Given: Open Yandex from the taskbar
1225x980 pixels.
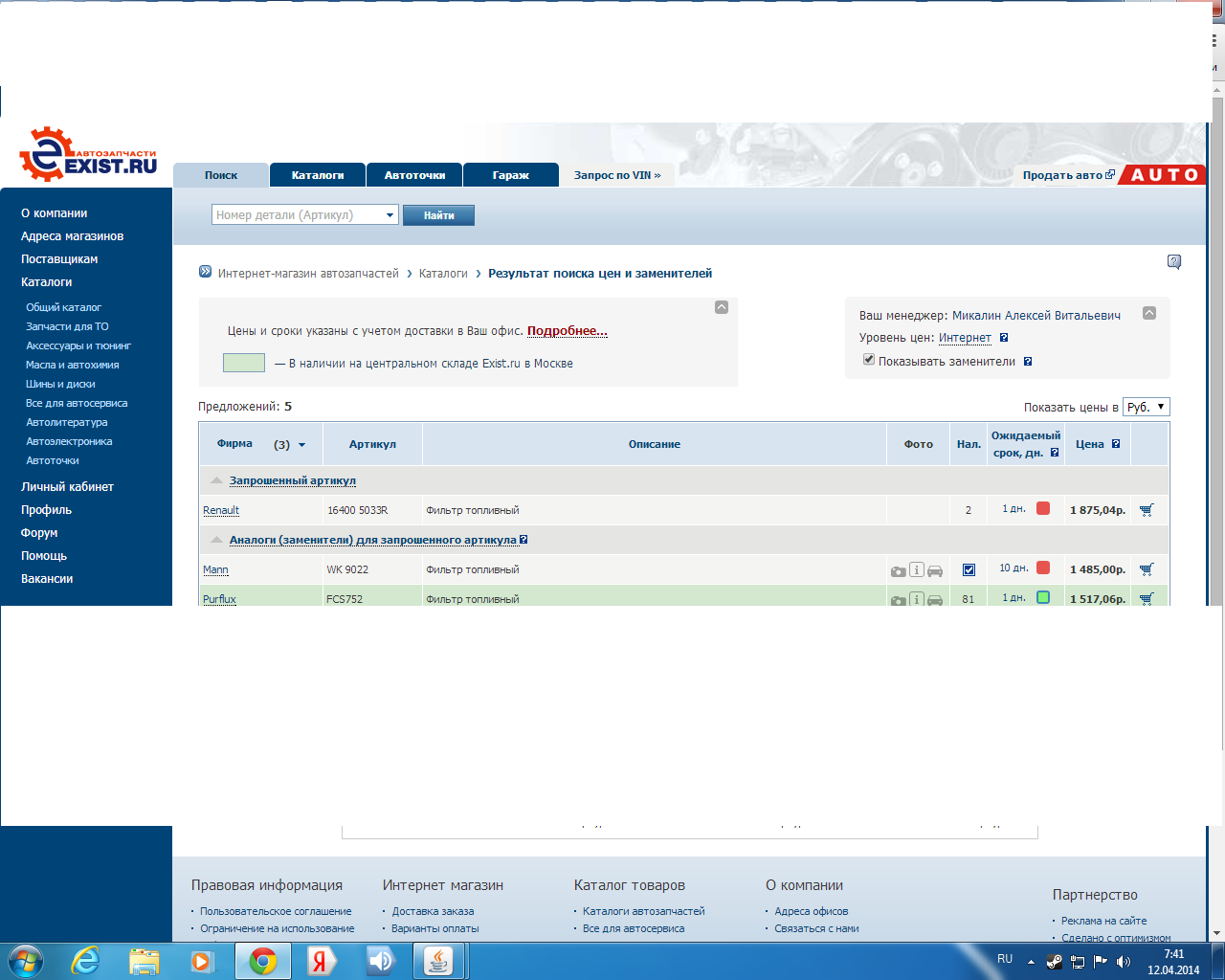Looking at the screenshot, I should coord(322,961).
